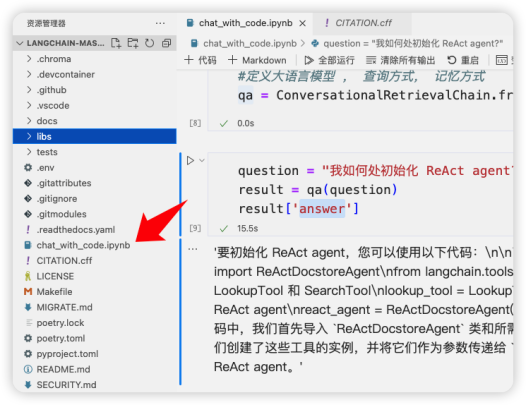Open the explorer more actions ellipsis
Viewport: 526px width, 405px height.
[x=160, y=23]
